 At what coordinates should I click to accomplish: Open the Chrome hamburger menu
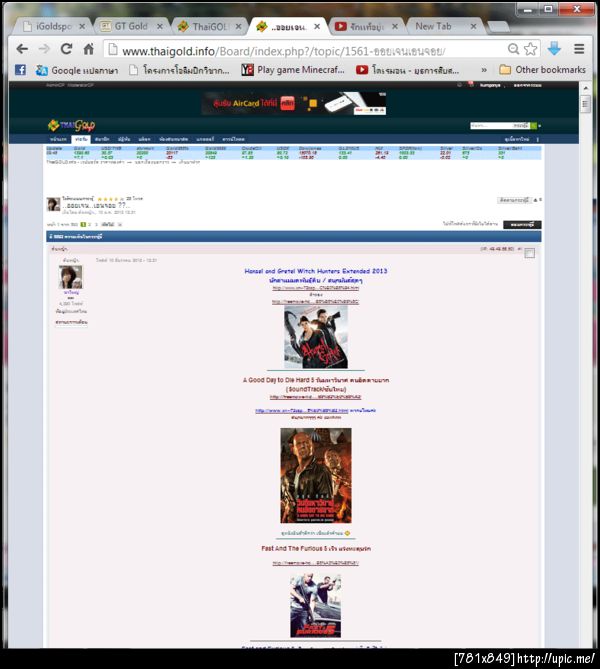(579, 49)
